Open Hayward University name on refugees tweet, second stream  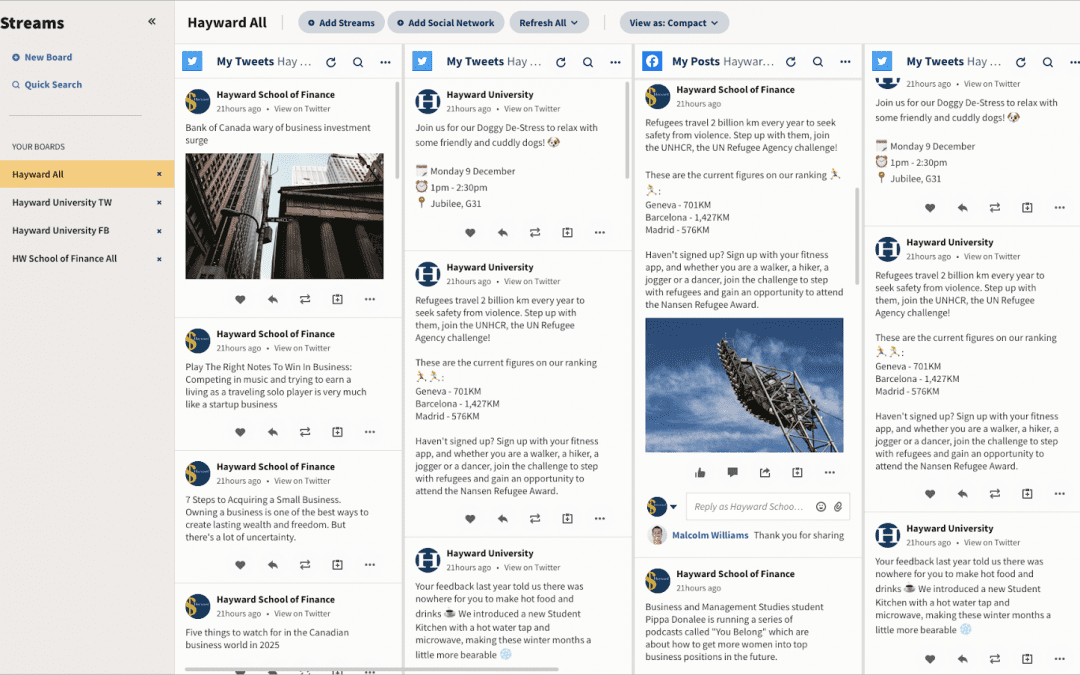pyautogui.click(x=490, y=267)
